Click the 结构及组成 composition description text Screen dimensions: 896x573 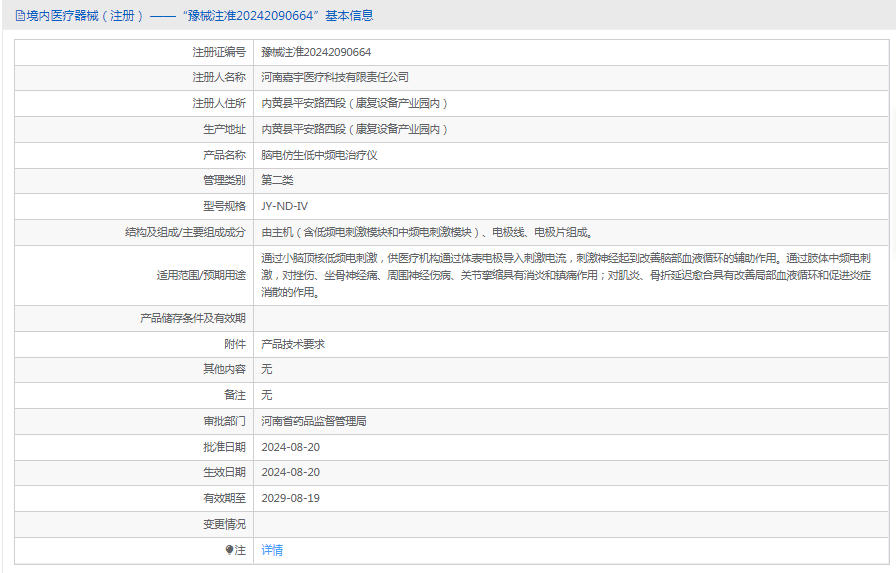(427, 233)
